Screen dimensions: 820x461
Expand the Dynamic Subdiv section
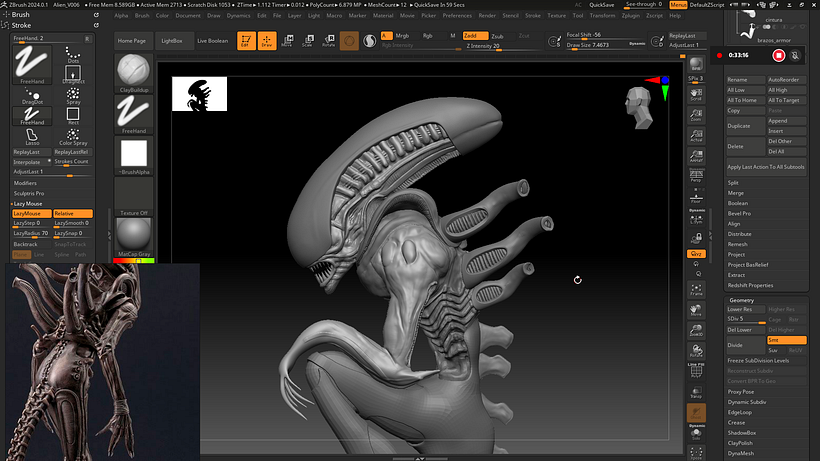pyautogui.click(x=747, y=402)
